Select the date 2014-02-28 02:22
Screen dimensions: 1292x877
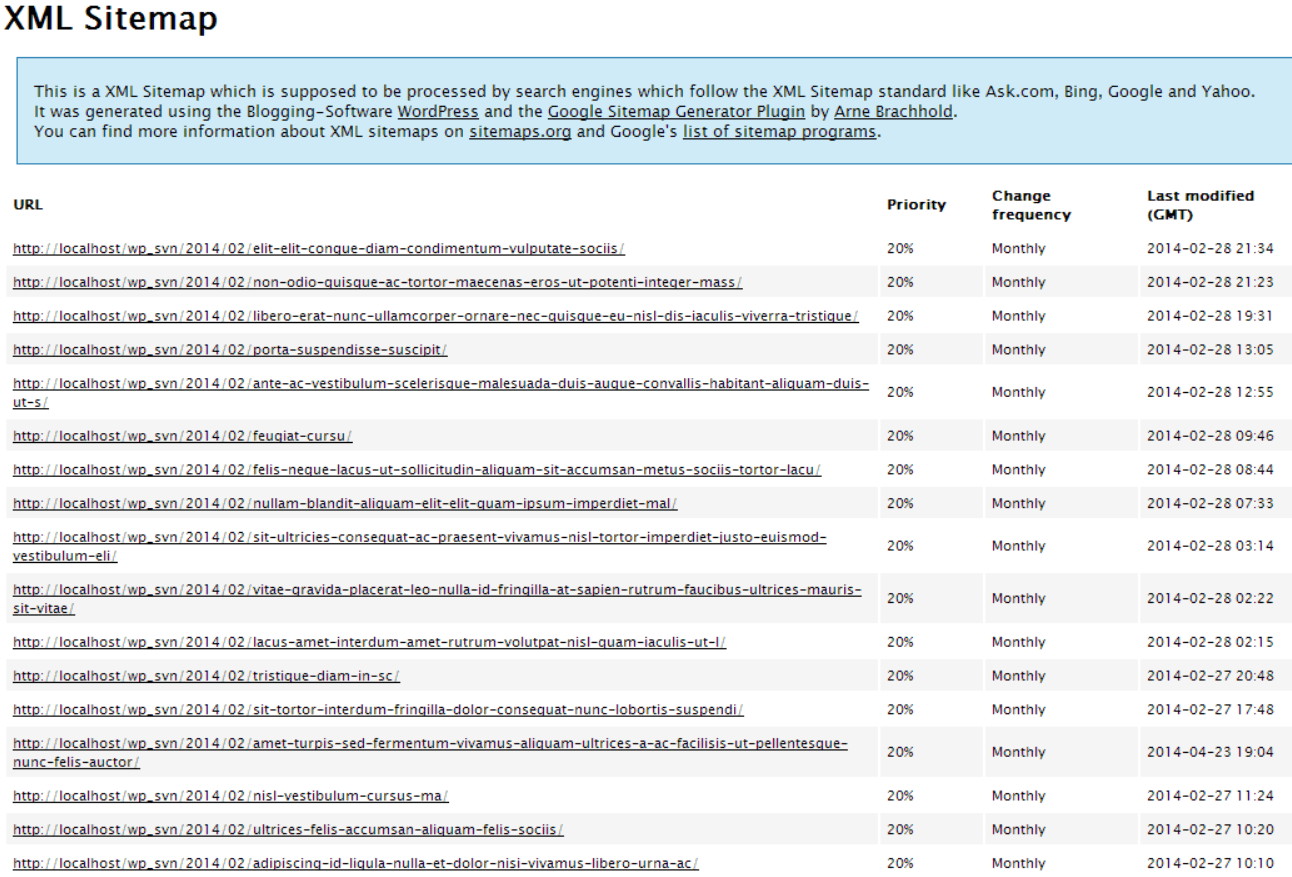(x=1210, y=598)
